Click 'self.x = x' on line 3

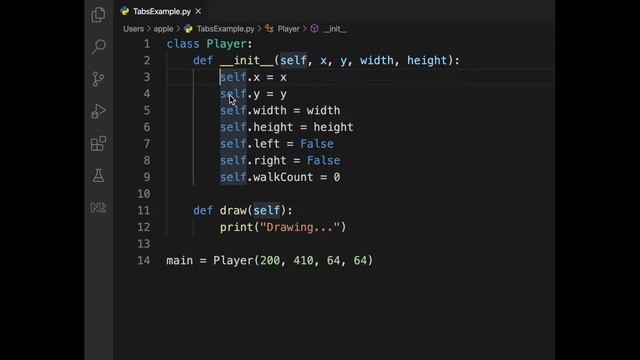[253, 78]
